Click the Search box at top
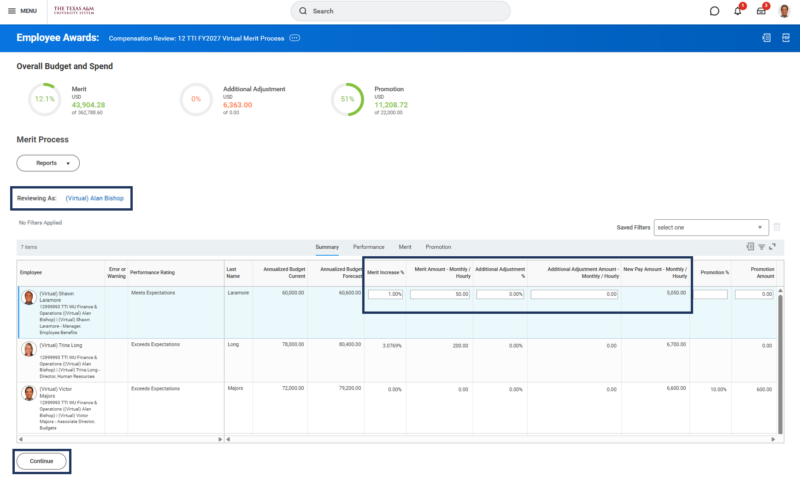 pyautogui.click(x=401, y=11)
